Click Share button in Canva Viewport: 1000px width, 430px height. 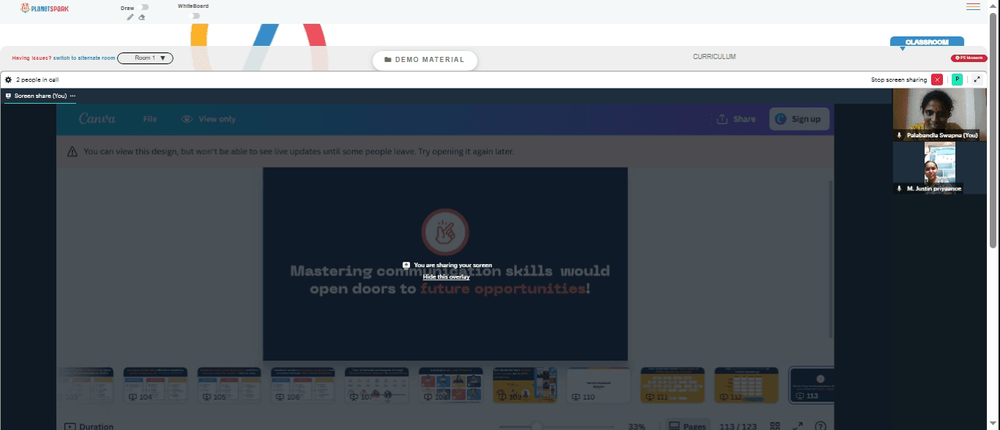click(736, 119)
